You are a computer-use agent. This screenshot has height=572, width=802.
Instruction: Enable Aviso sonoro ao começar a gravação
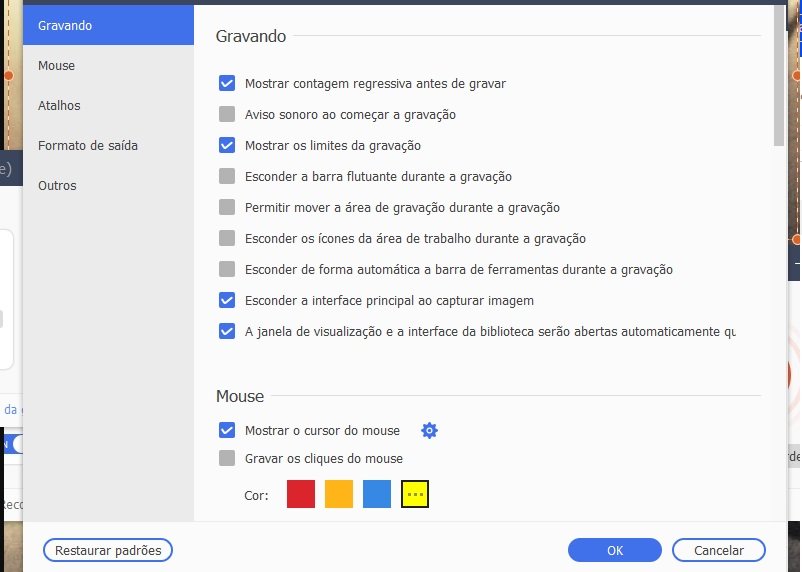227,114
